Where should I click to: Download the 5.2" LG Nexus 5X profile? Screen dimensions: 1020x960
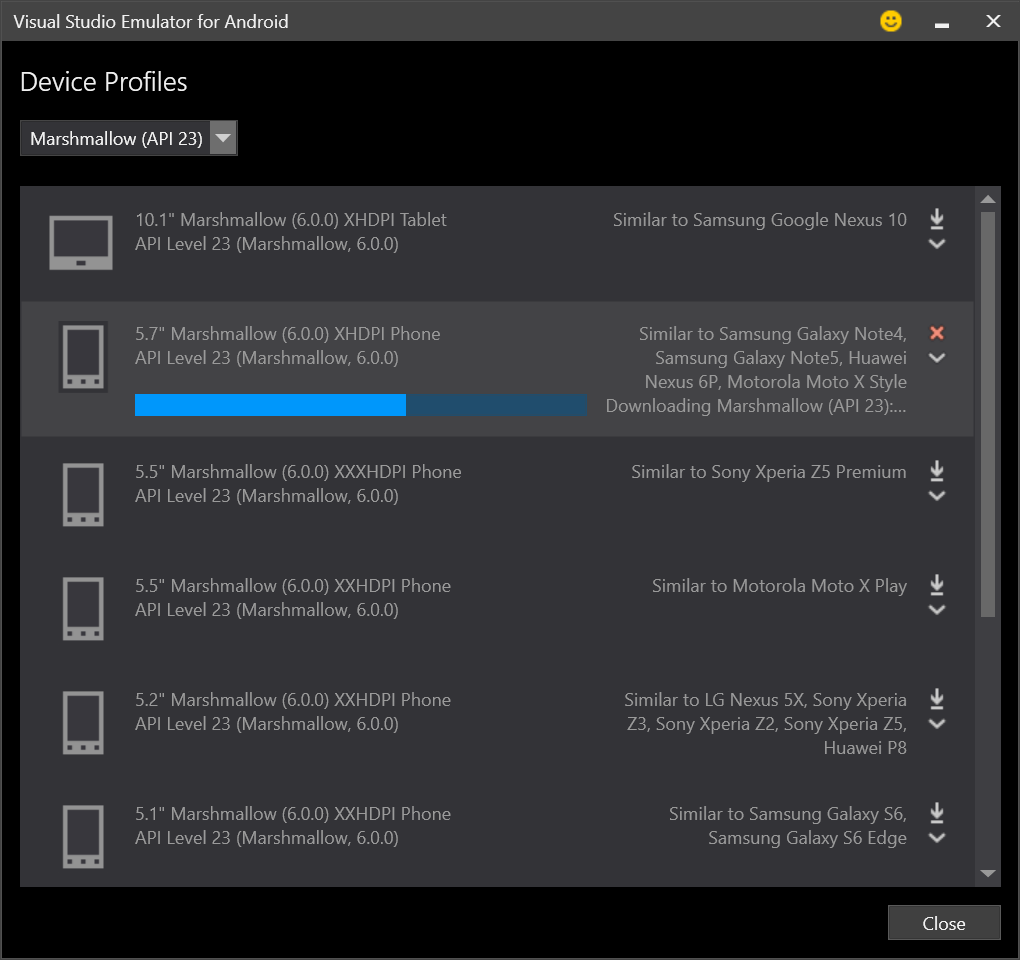pyautogui.click(x=937, y=699)
